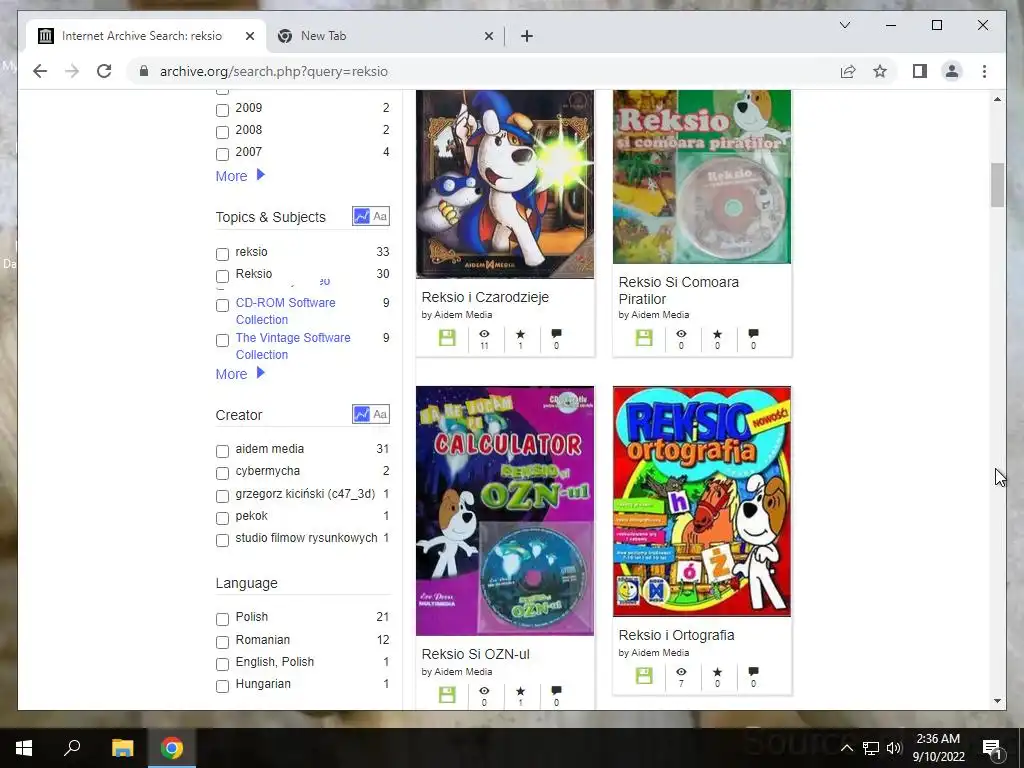Click software floppy icon under Reksio i Czarodzieje
Image resolution: width=1024 pixels, height=768 pixels.
447,338
